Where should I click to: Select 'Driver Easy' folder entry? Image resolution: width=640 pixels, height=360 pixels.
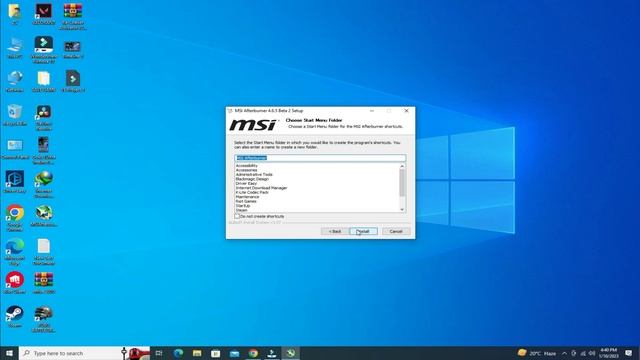tap(246, 184)
